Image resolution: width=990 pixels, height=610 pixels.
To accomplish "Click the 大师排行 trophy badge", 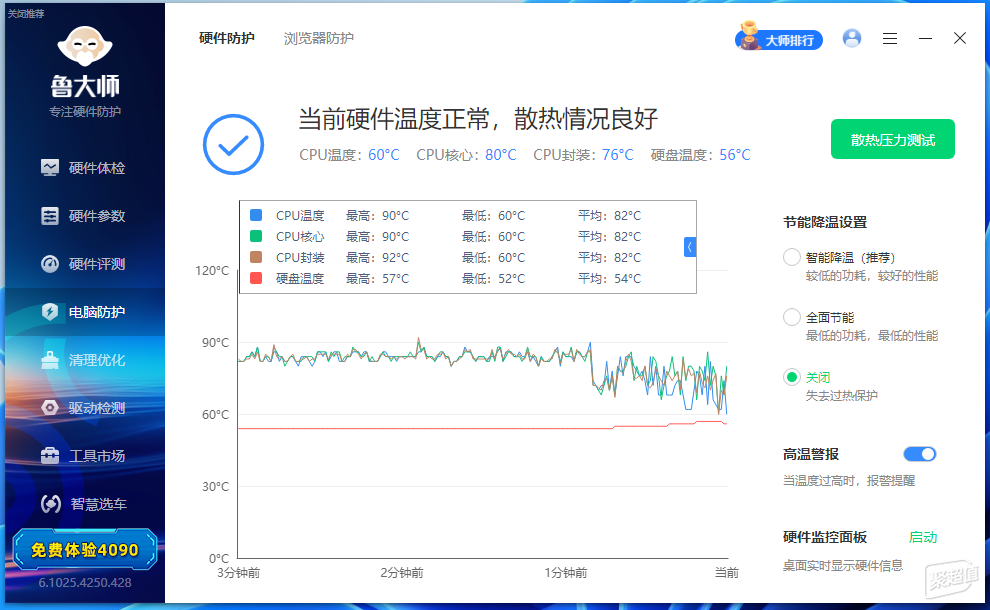I will click(x=778, y=38).
